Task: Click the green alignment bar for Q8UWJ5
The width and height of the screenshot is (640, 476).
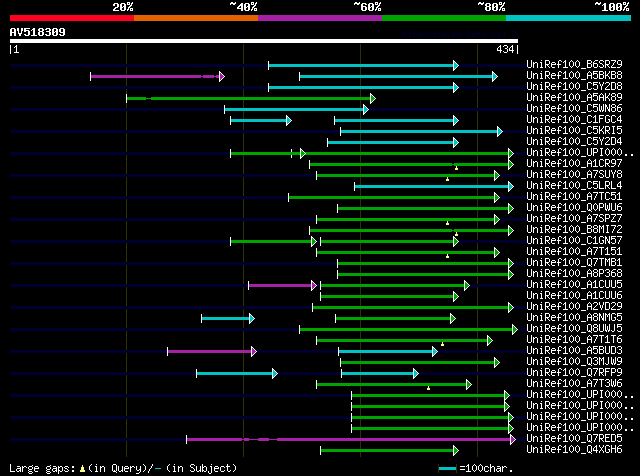Action: click(x=409, y=329)
